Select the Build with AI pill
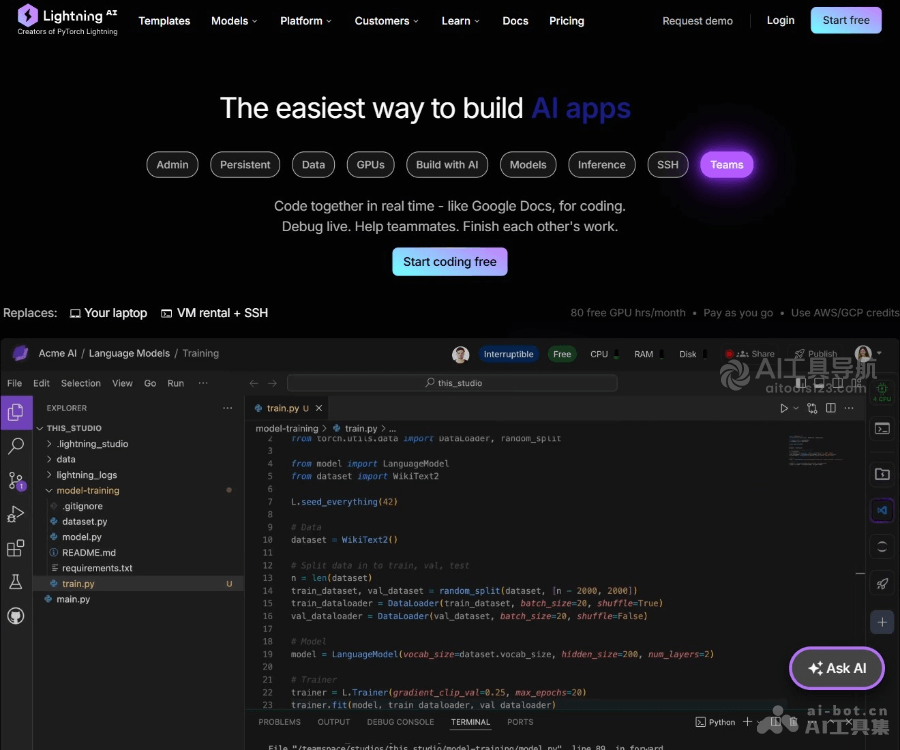 pyautogui.click(x=447, y=165)
